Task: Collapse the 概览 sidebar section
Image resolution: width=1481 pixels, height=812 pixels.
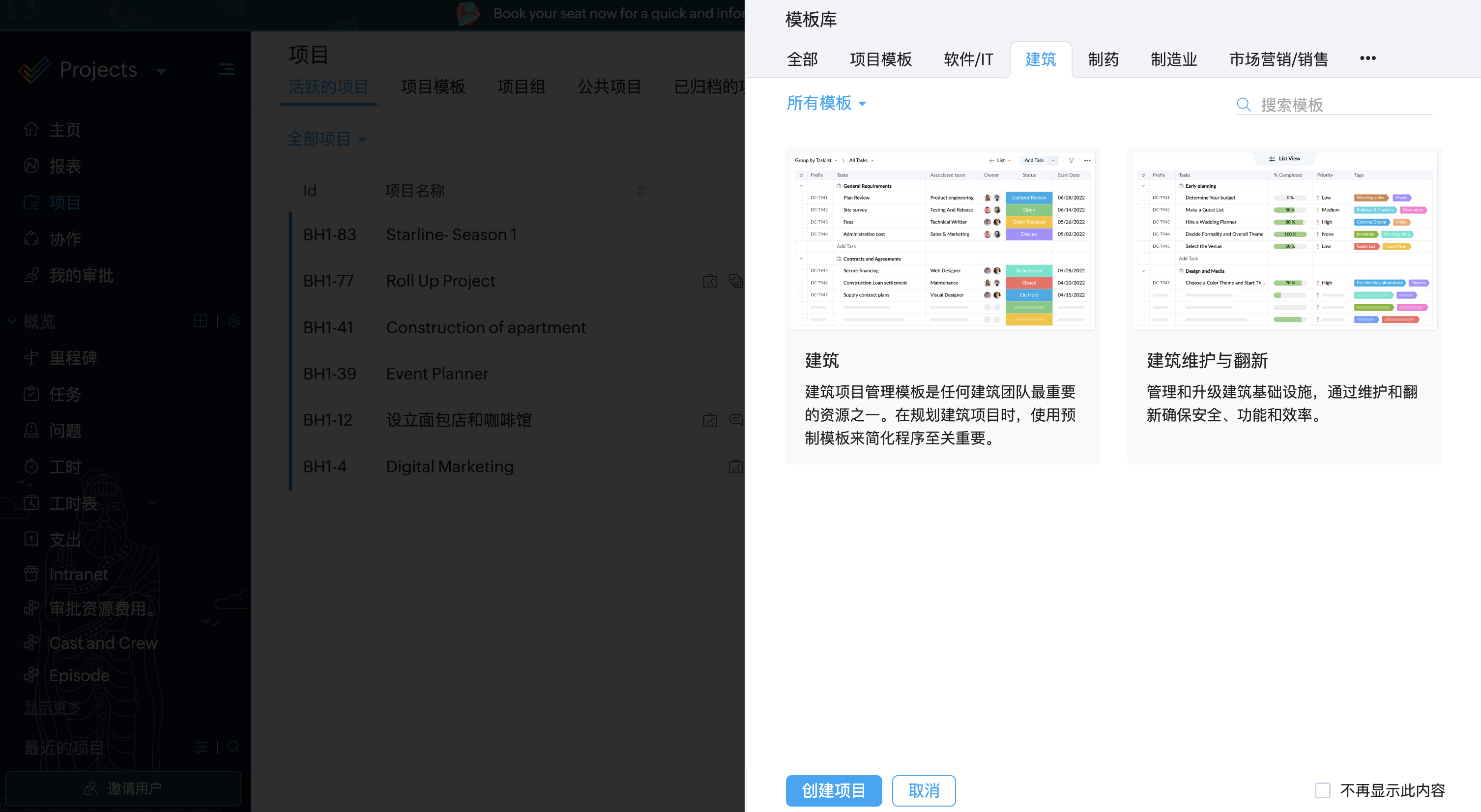Action: click(11, 321)
